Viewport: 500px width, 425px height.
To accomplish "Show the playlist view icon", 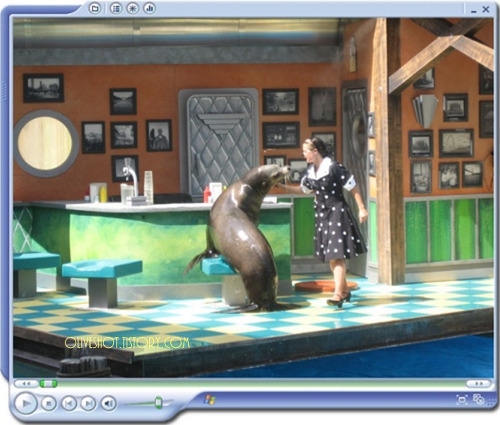I will 116,8.
